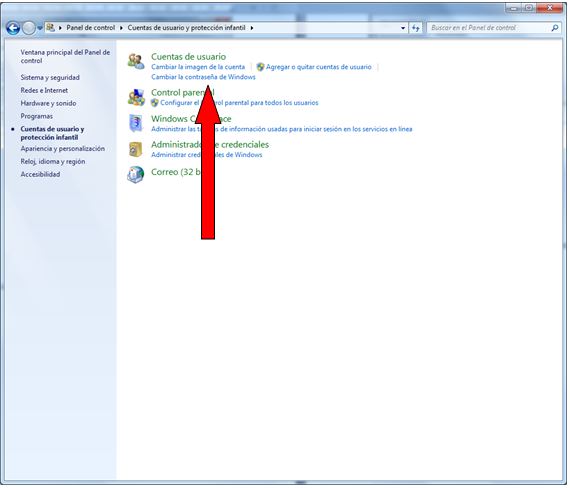Open Windows CardSpace heading
The height and width of the screenshot is (488, 570).
(x=191, y=119)
